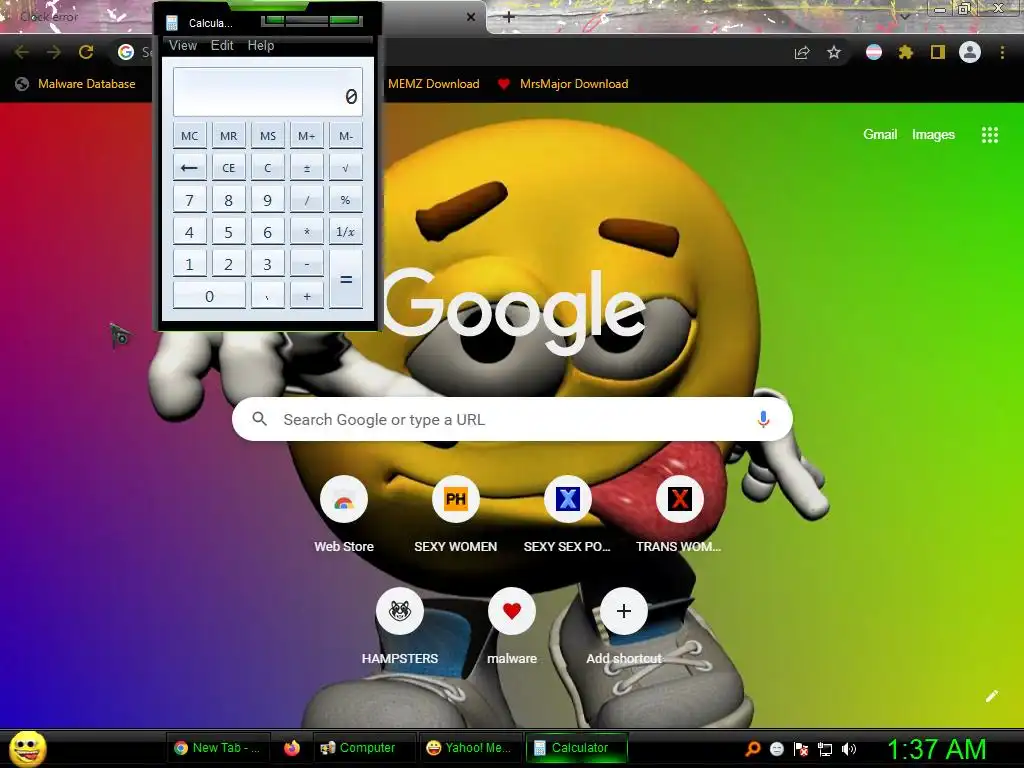
Task: Click the calculator backspace arrow
Action: 189,168
